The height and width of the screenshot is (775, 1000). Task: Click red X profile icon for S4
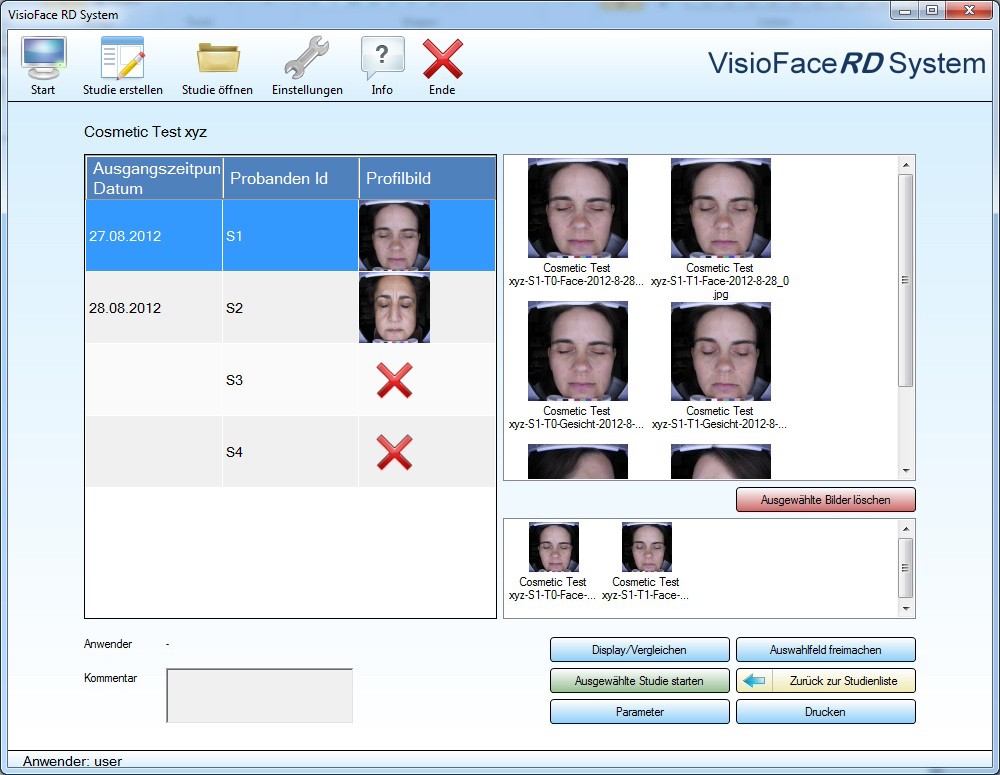pos(394,452)
